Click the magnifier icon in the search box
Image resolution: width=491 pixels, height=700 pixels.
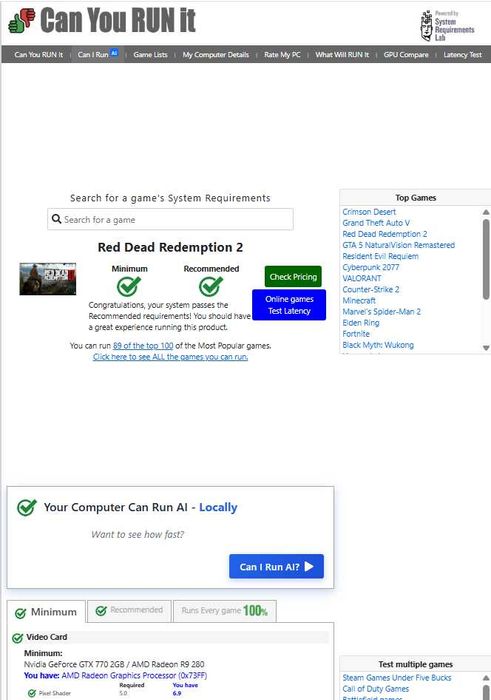tap(56, 219)
